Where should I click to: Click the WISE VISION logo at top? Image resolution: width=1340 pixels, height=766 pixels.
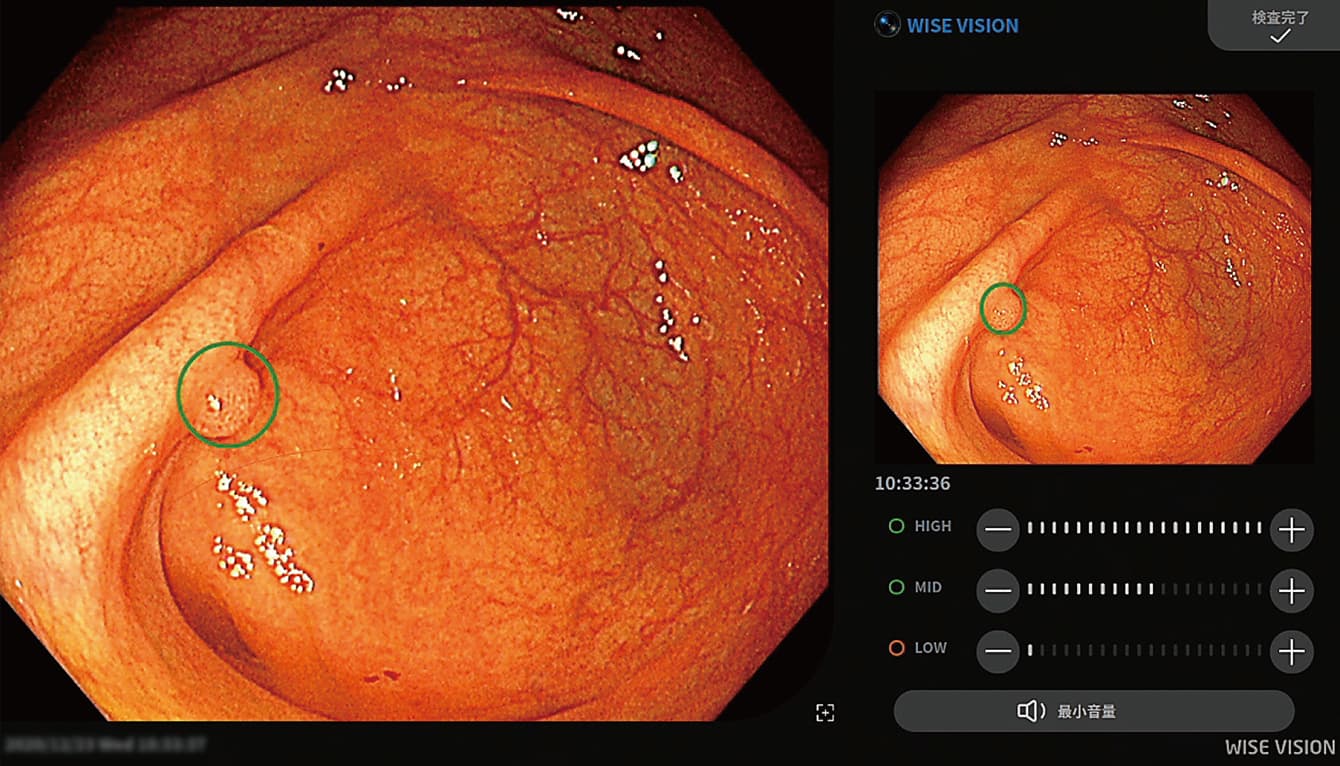click(x=947, y=25)
